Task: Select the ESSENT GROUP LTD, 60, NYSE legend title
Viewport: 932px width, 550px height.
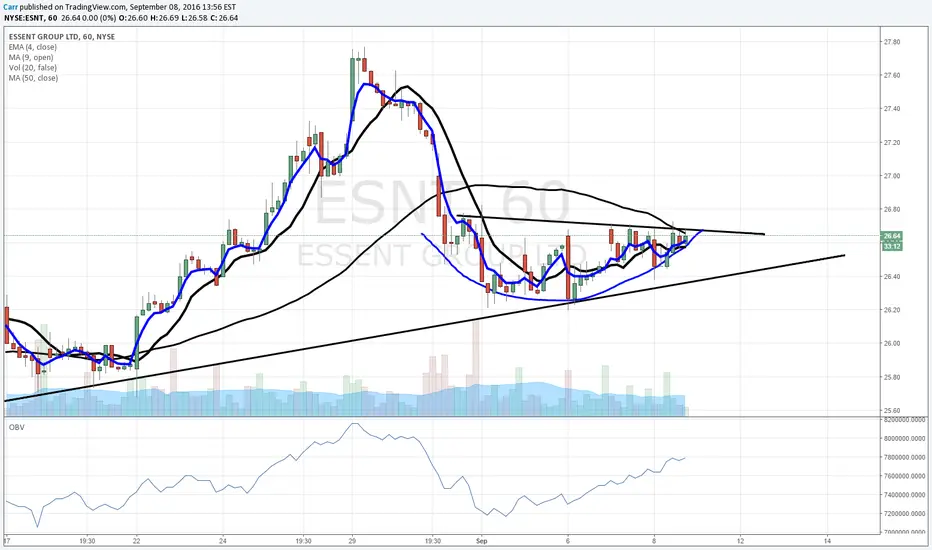Action: pos(62,37)
